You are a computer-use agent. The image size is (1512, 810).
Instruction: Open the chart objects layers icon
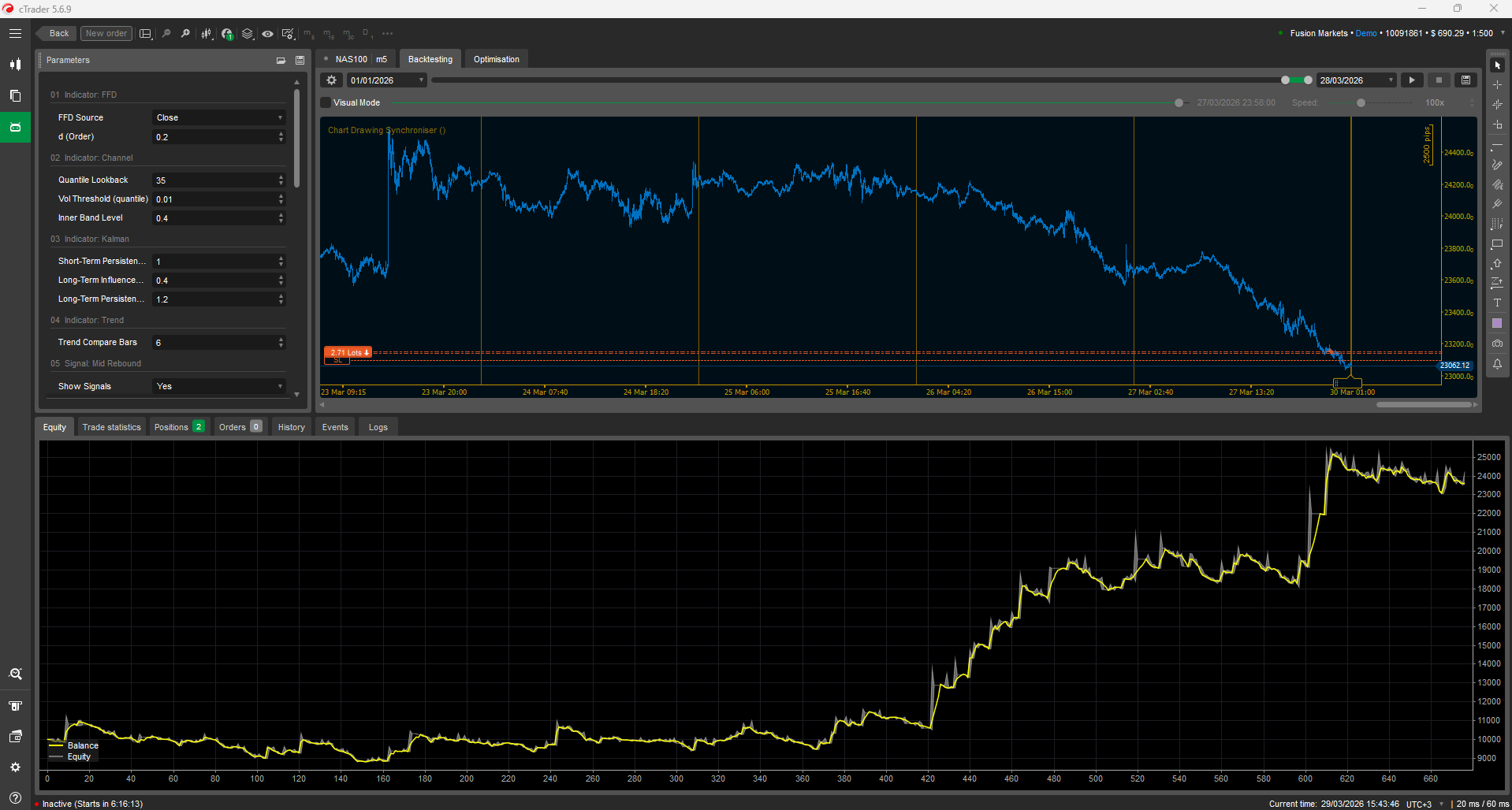247,33
